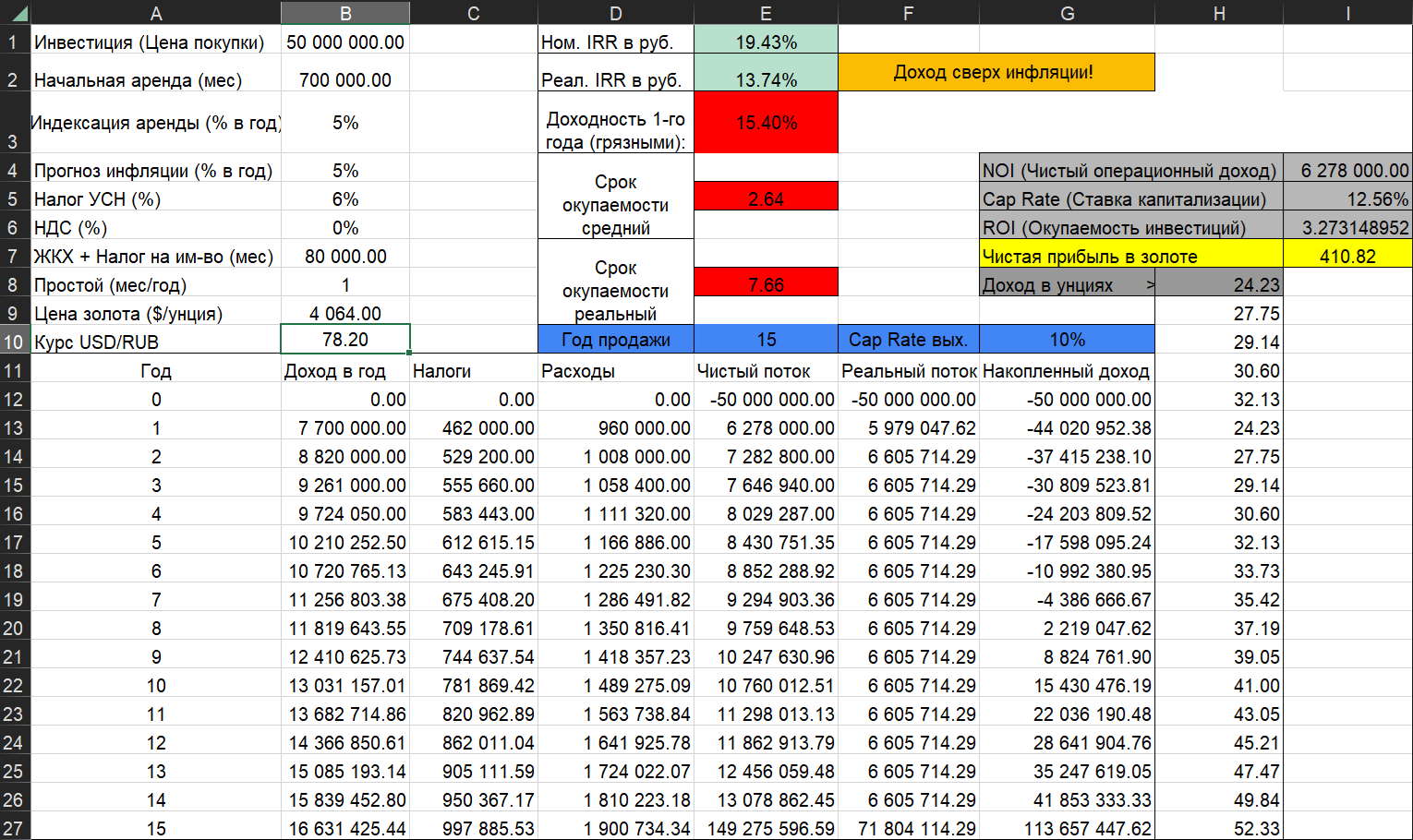The height and width of the screenshot is (840, 1413).
Task: Click the 'Чистый поток' column heading
Action: (766, 370)
